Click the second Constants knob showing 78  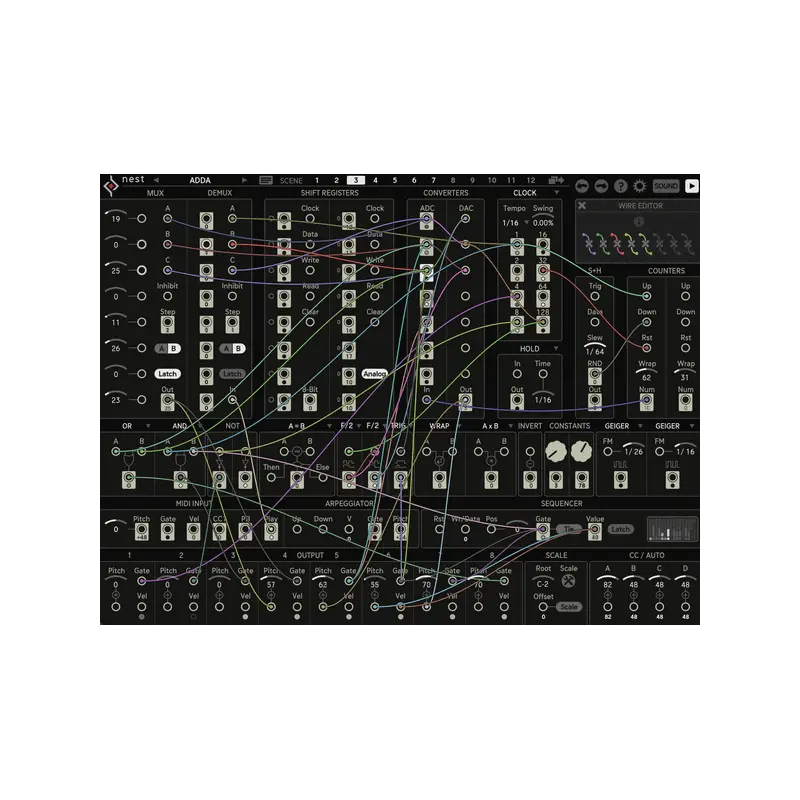click(x=581, y=451)
